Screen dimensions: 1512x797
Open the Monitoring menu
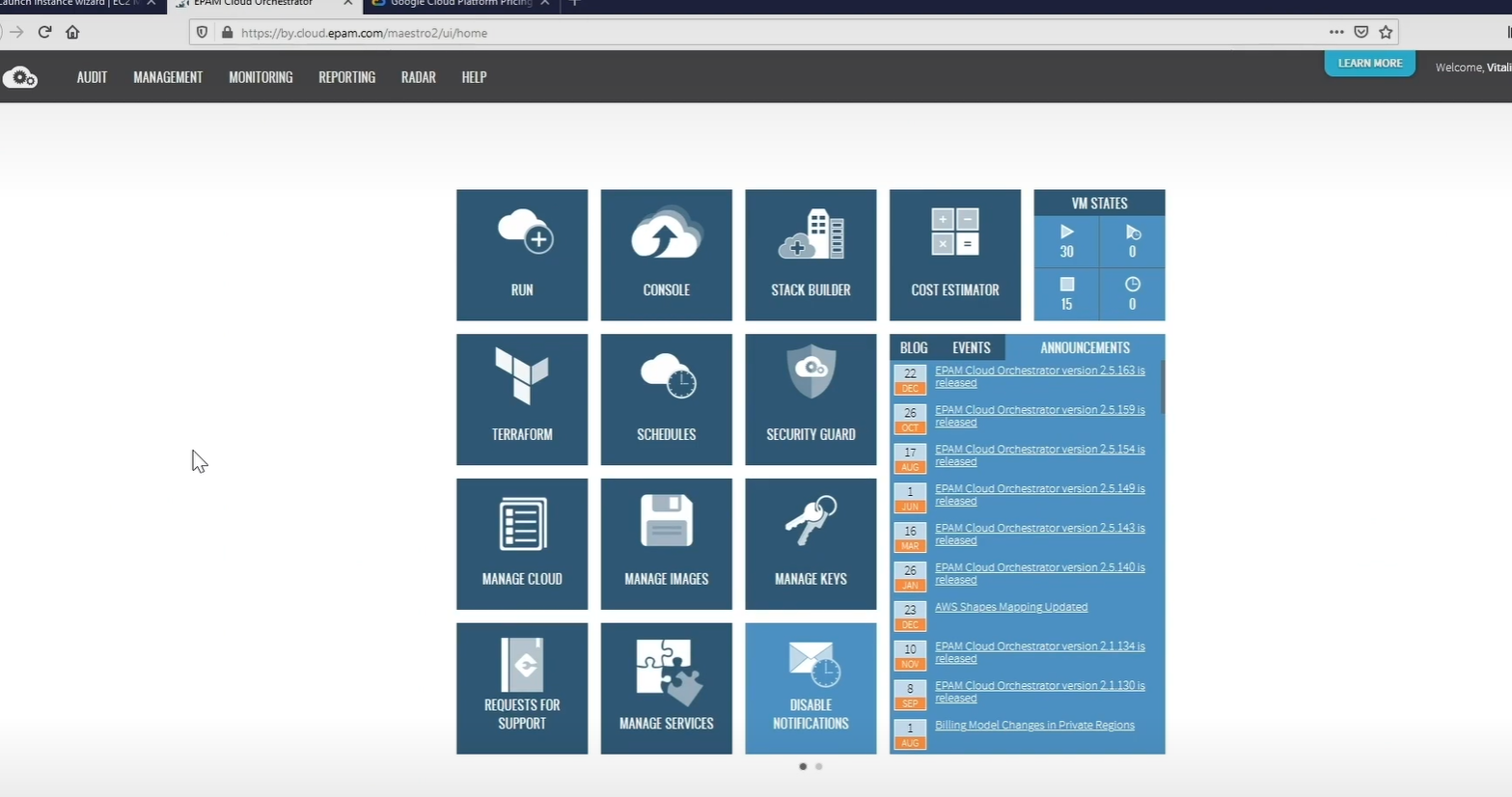[261, 77]
